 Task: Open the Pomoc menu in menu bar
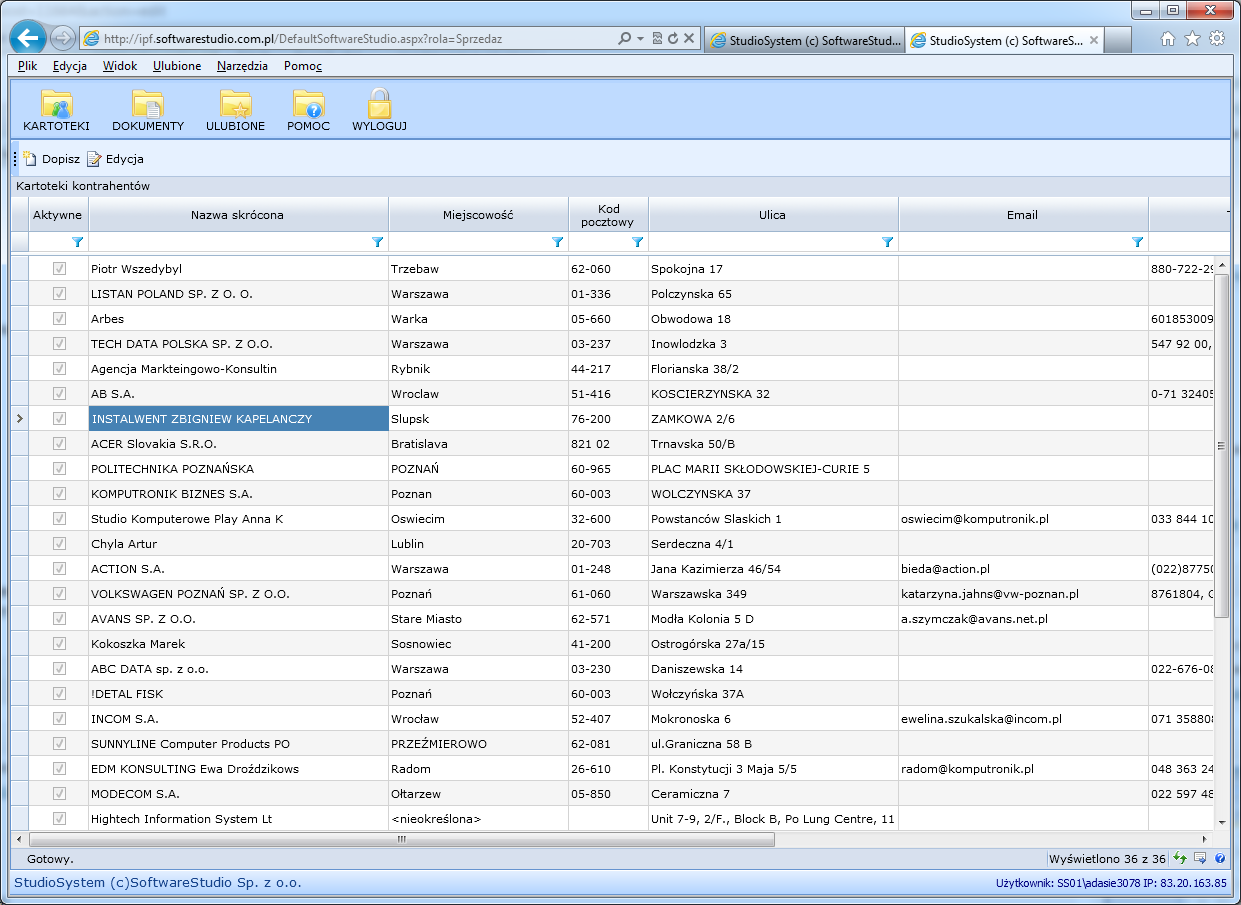coord(303,66)
